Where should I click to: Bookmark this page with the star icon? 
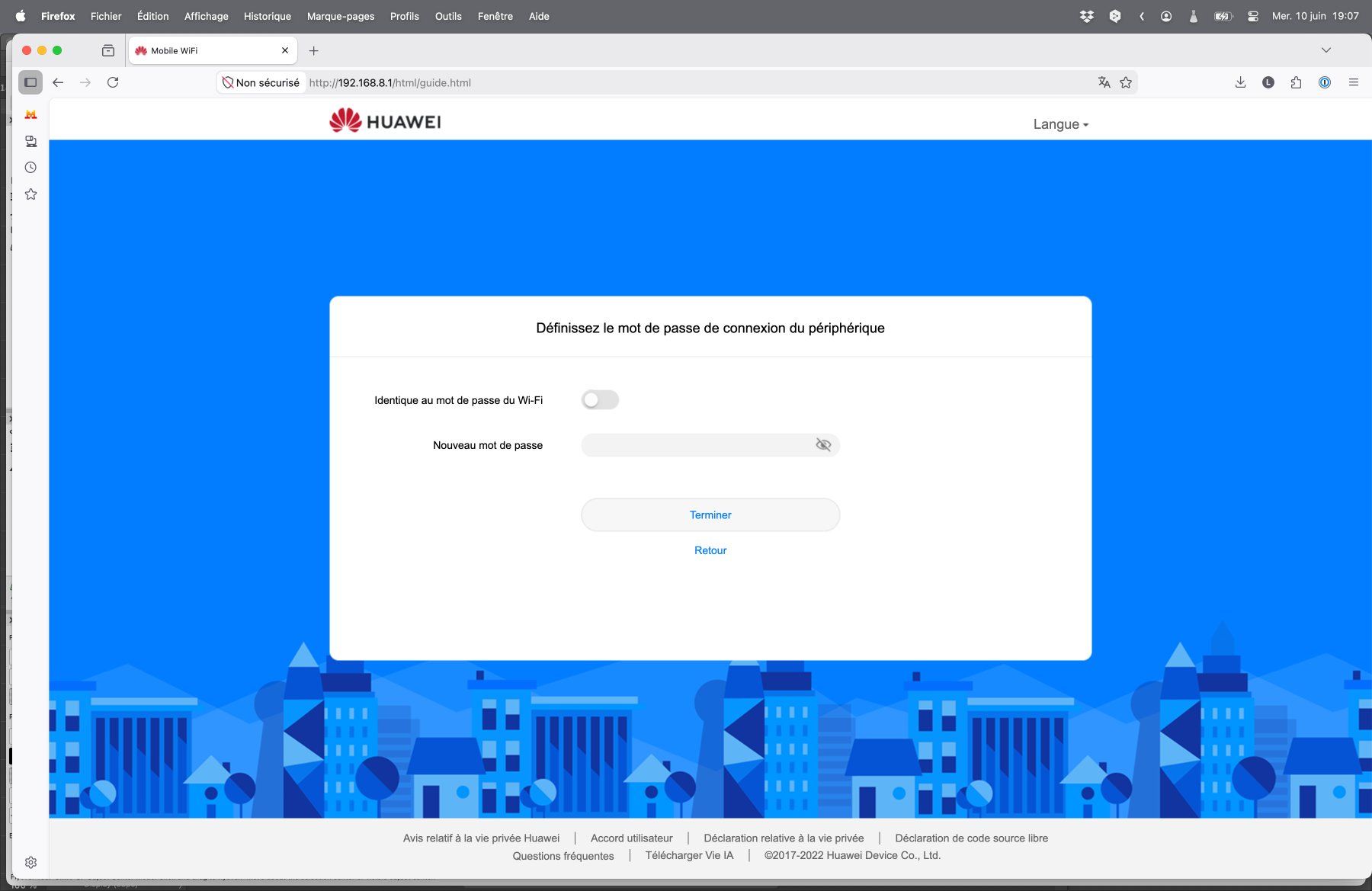(1126, 82)
